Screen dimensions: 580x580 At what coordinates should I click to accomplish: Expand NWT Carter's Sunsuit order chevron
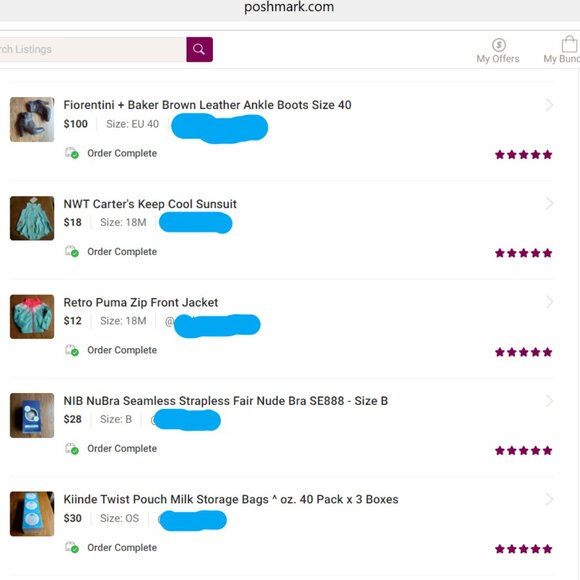(549, 203)
